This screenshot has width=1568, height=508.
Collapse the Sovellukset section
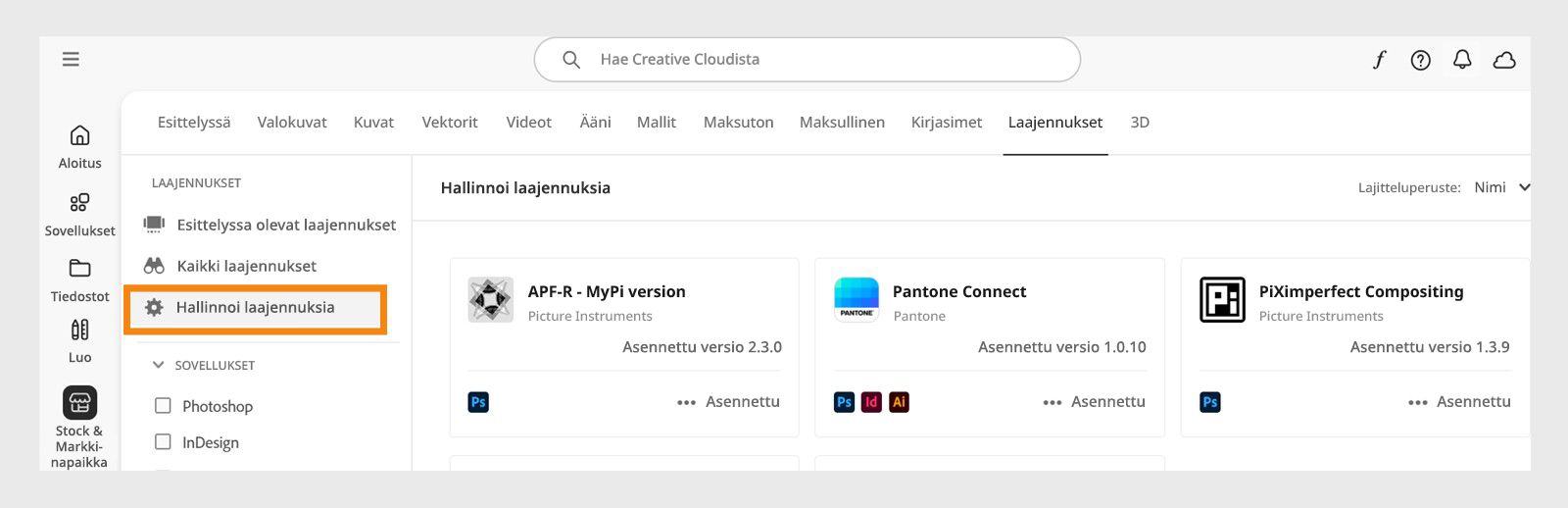[x=158, y=365]
